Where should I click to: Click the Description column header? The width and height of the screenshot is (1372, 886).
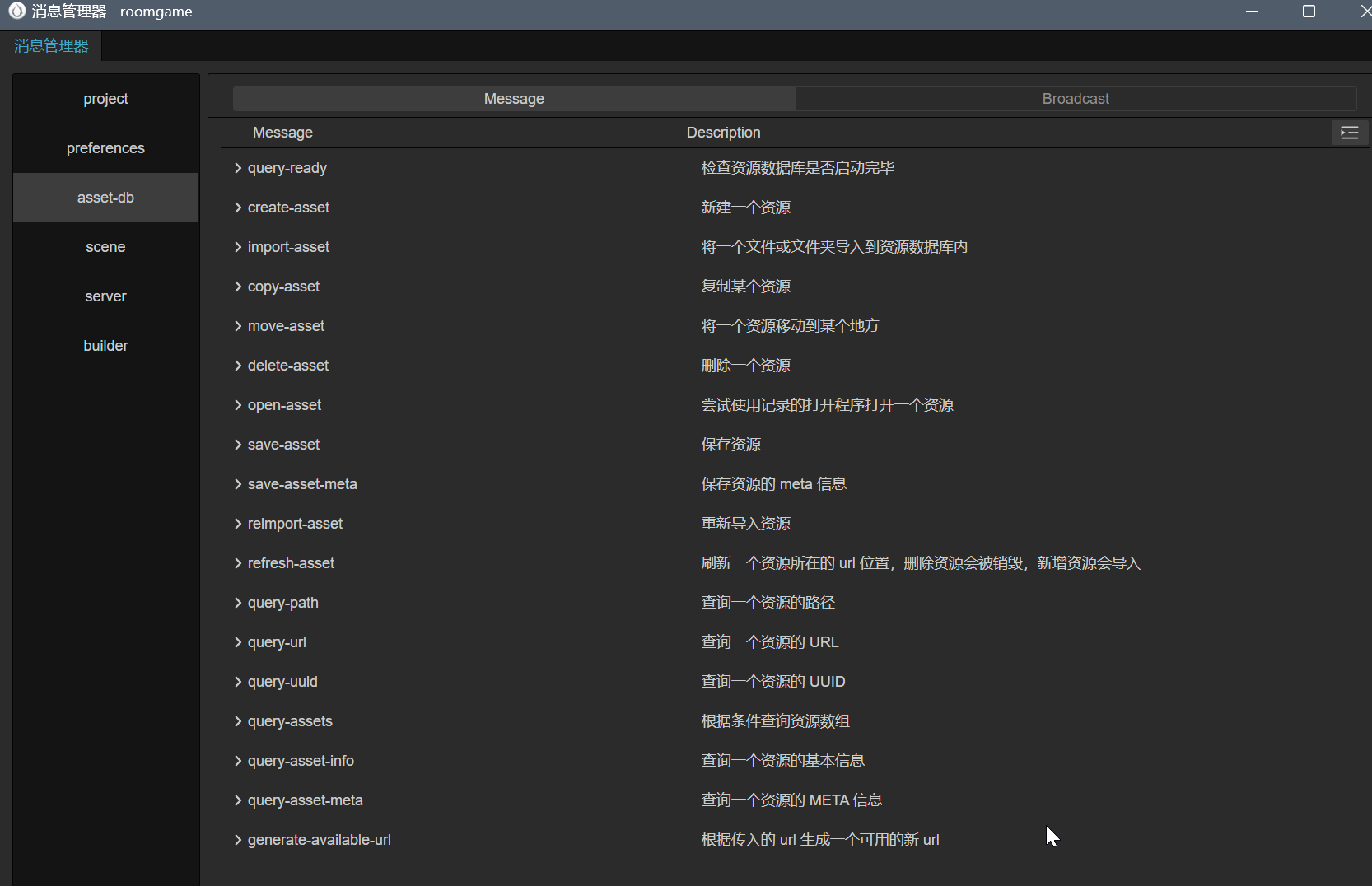point(723,133)
